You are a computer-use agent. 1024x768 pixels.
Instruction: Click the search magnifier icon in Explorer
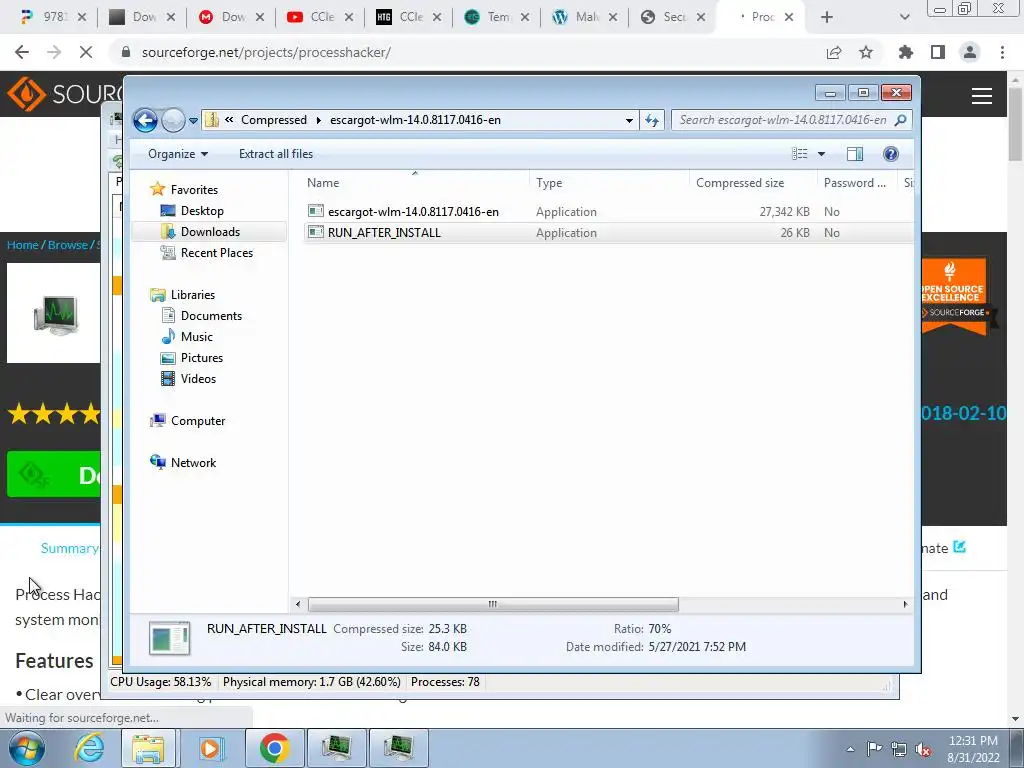pos(901,120)
